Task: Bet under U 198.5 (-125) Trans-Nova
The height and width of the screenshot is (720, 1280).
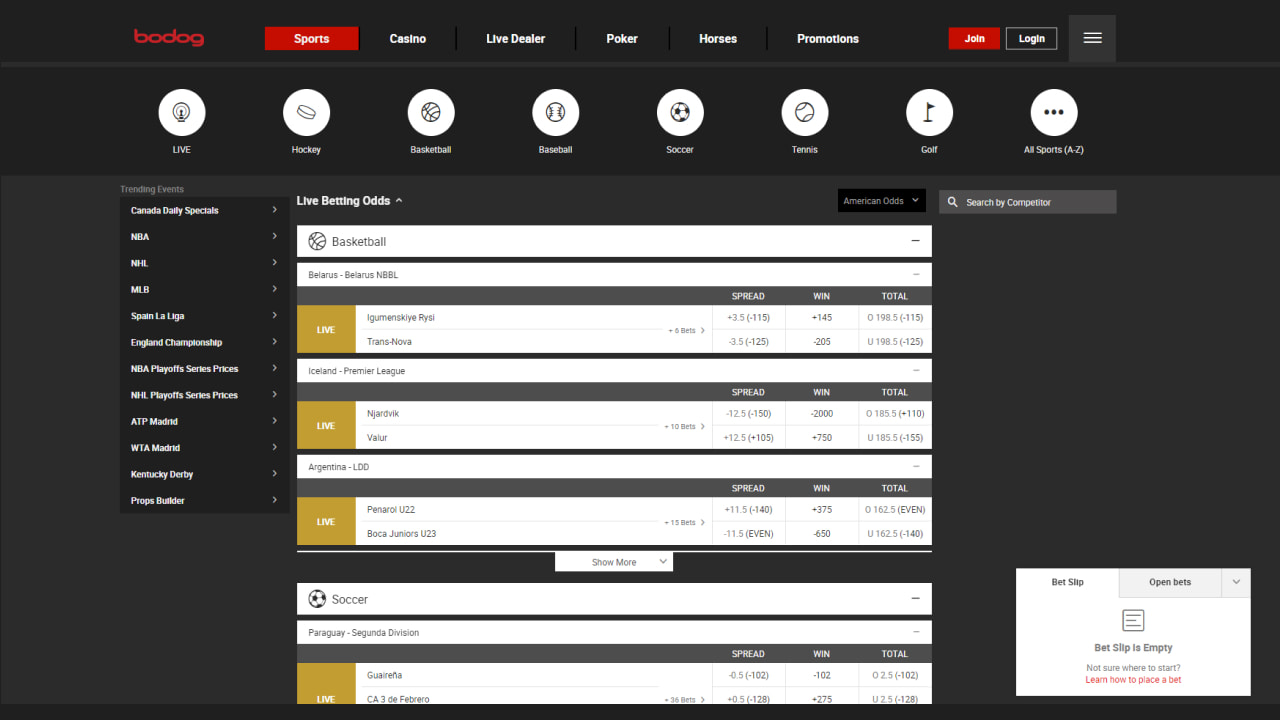Action: [895, 341]
